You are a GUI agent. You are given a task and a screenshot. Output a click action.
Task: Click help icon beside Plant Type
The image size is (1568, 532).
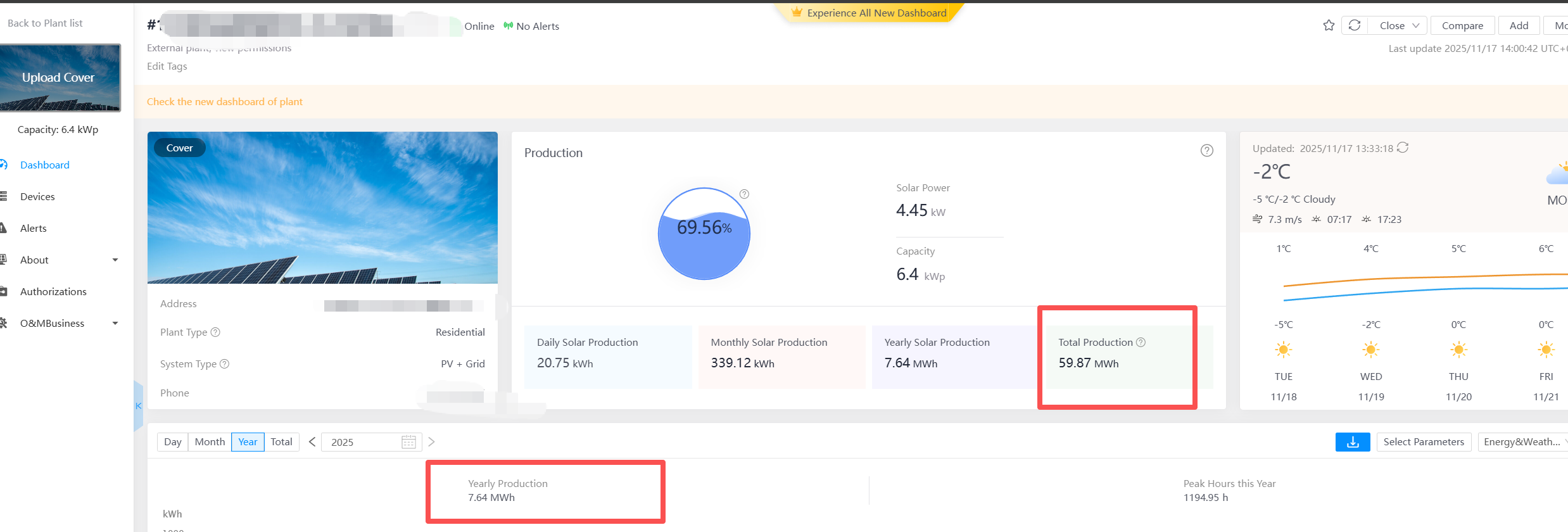pos(215,332)
